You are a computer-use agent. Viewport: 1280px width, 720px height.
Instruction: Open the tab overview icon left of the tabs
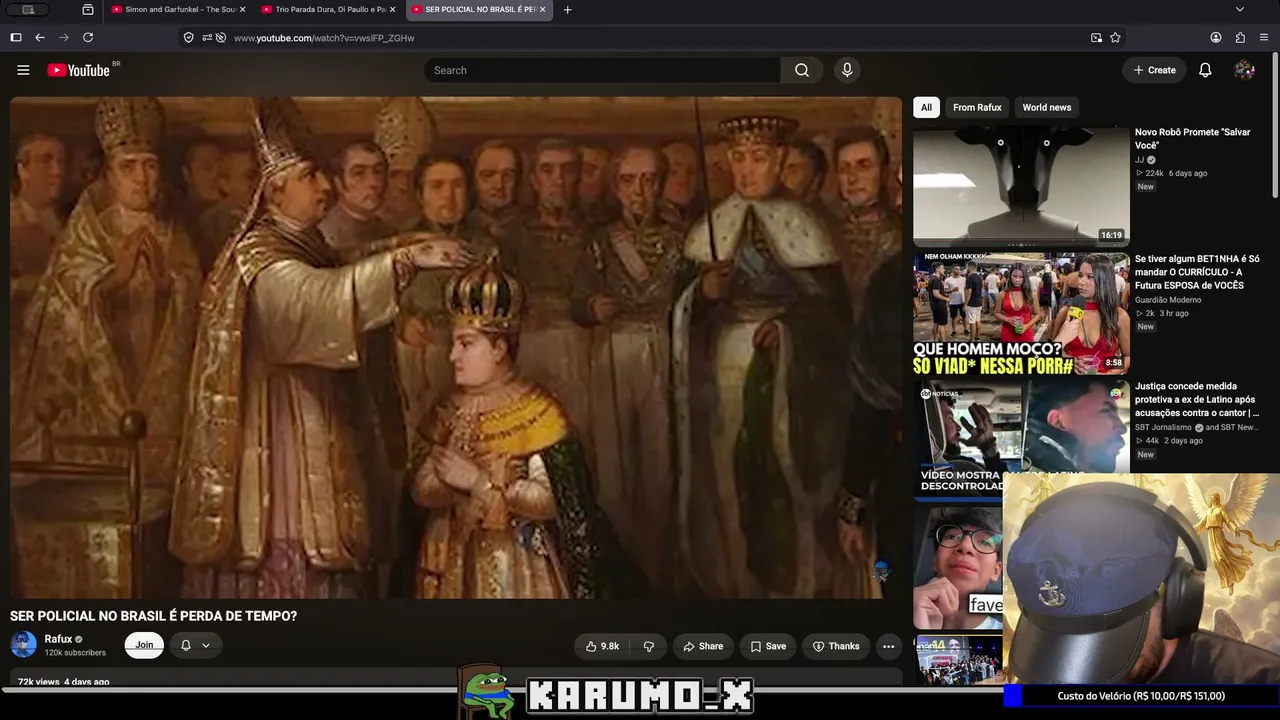point(88,10)
